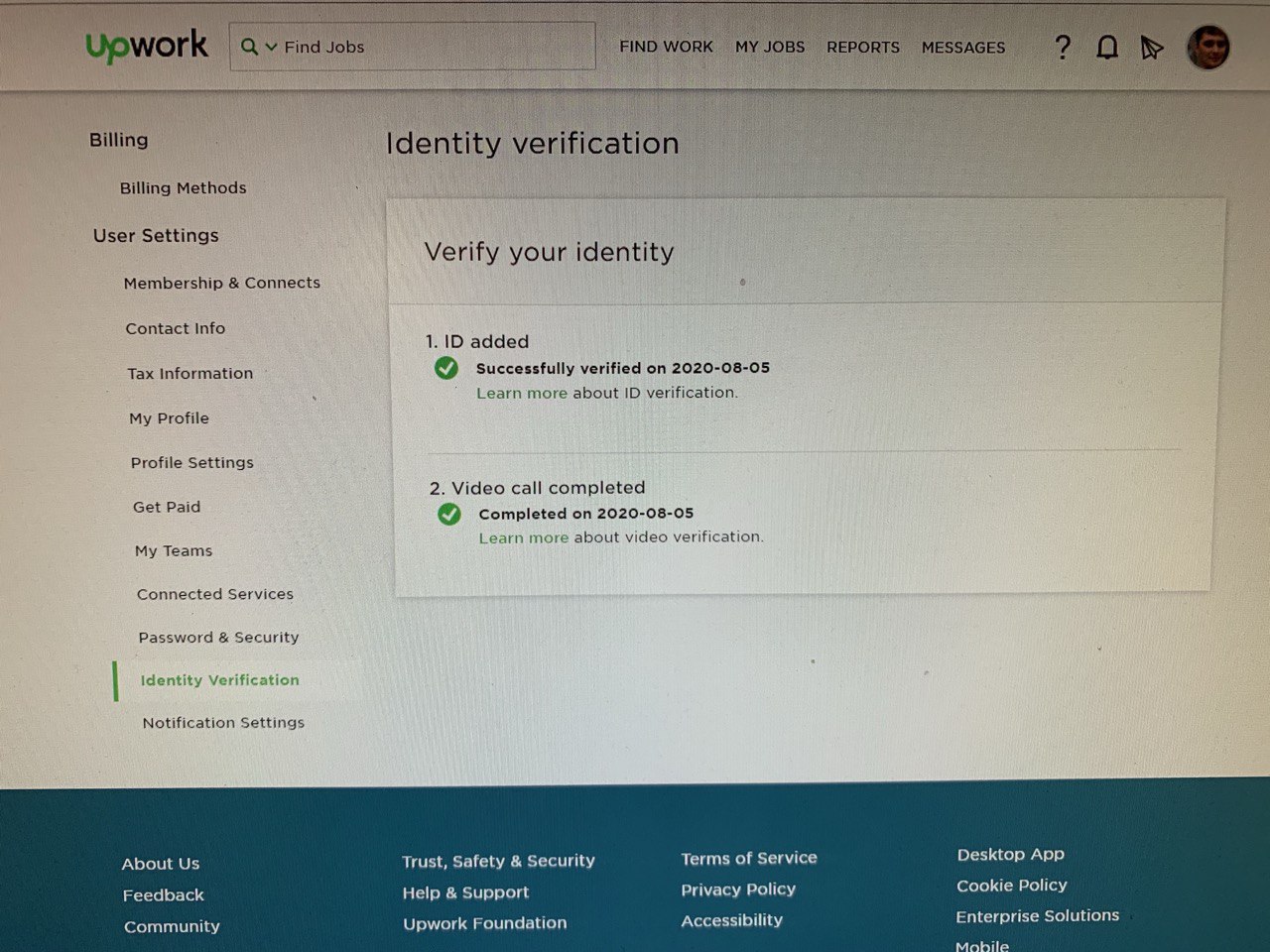Go to Billing Methods settings
The width and height of the screenshot is (1270, 952).
pos(184,187)
